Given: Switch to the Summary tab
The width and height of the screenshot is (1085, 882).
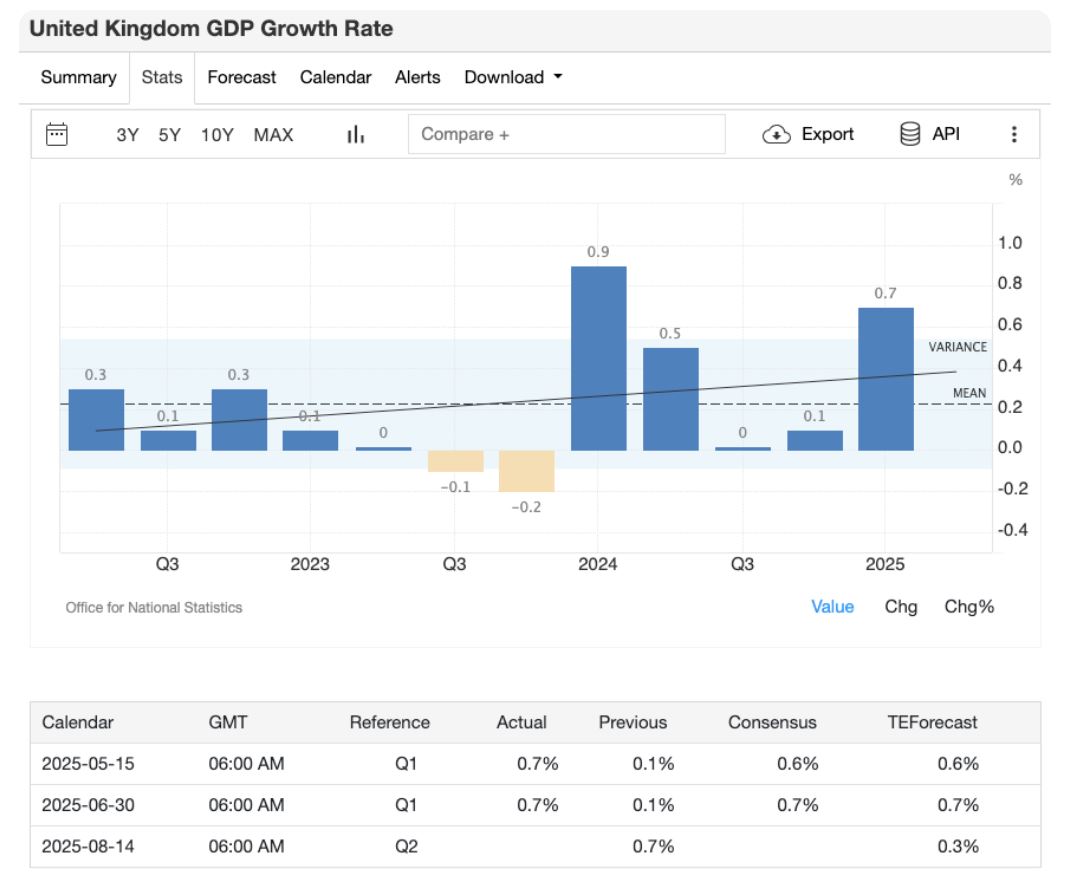Looking at the screenshot, I should pos(78,77).
